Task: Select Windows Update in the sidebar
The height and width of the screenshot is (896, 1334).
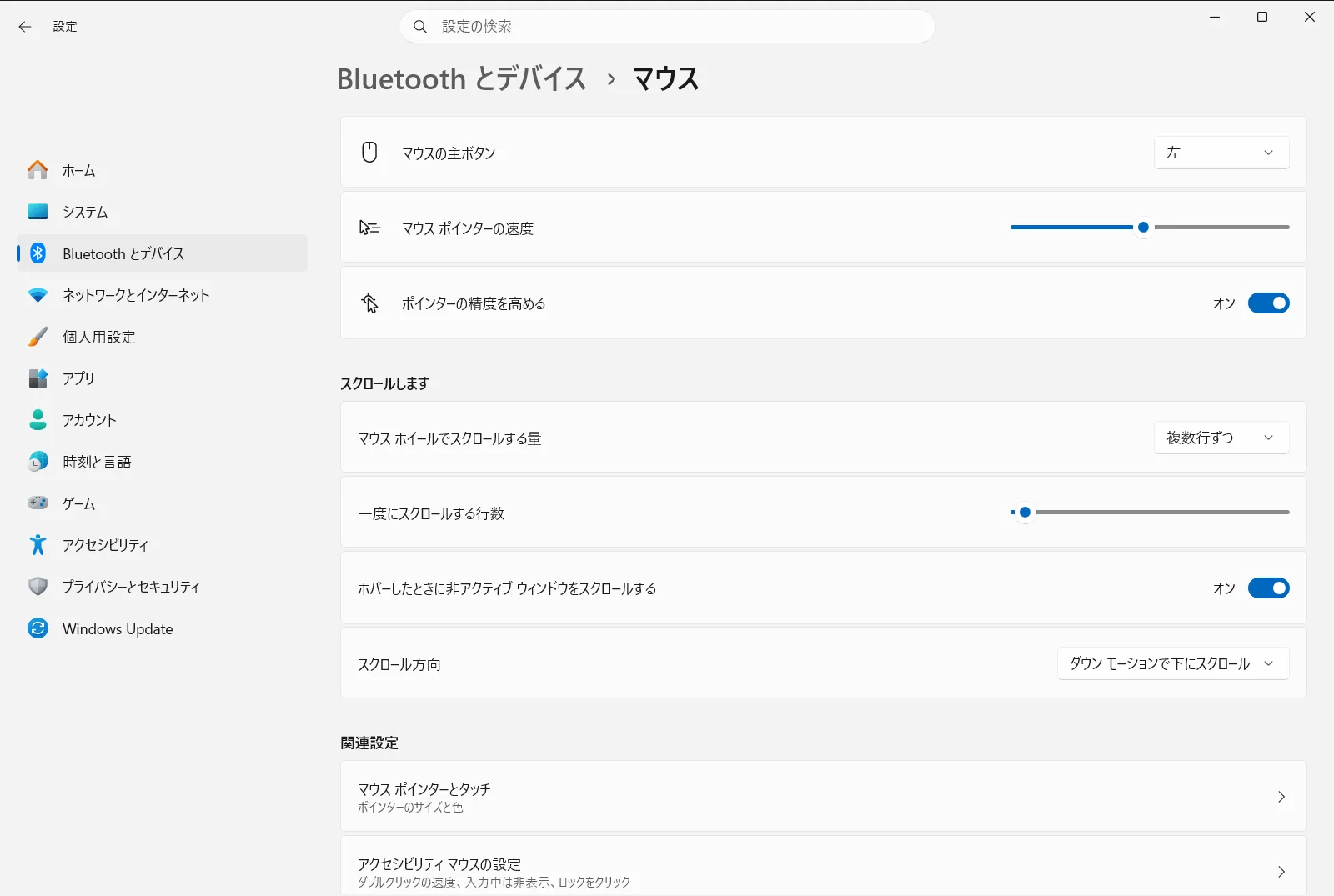Action: tap(162, 628)
